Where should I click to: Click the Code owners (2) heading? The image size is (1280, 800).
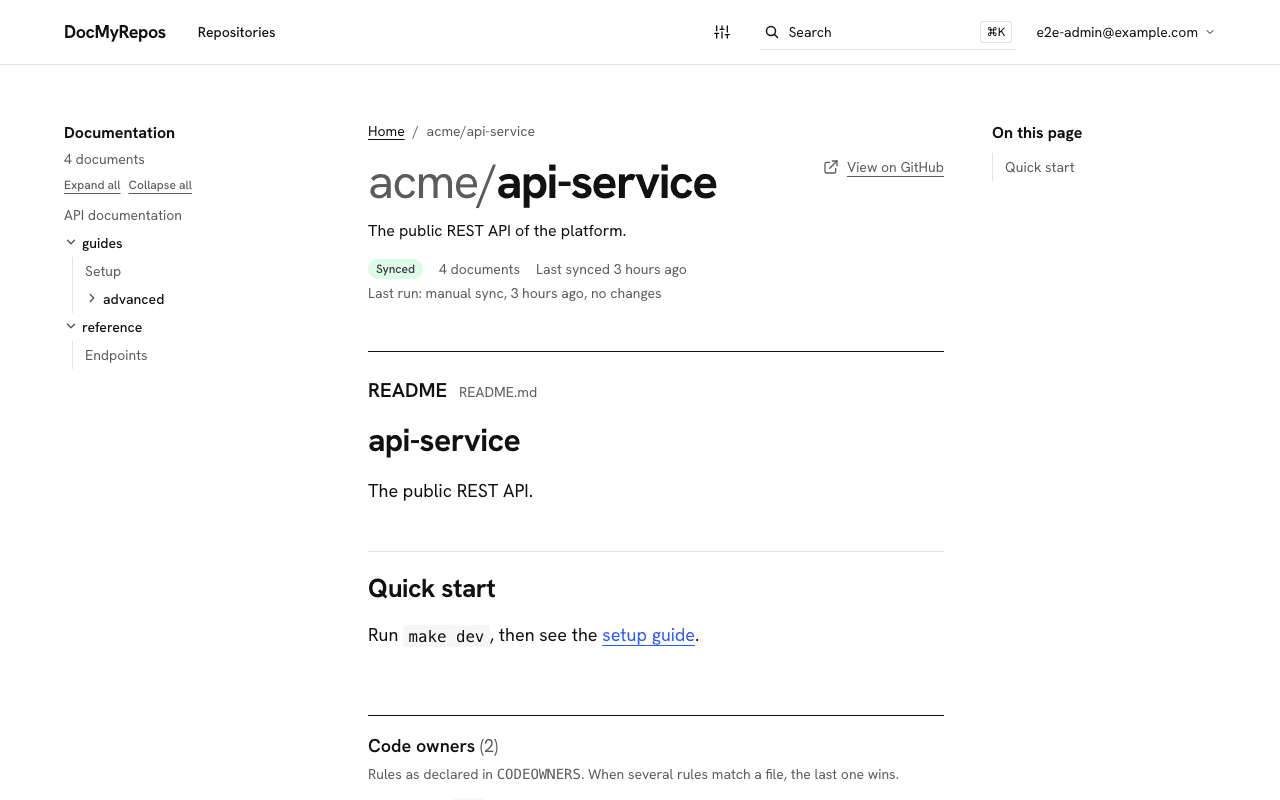point(433,746)
